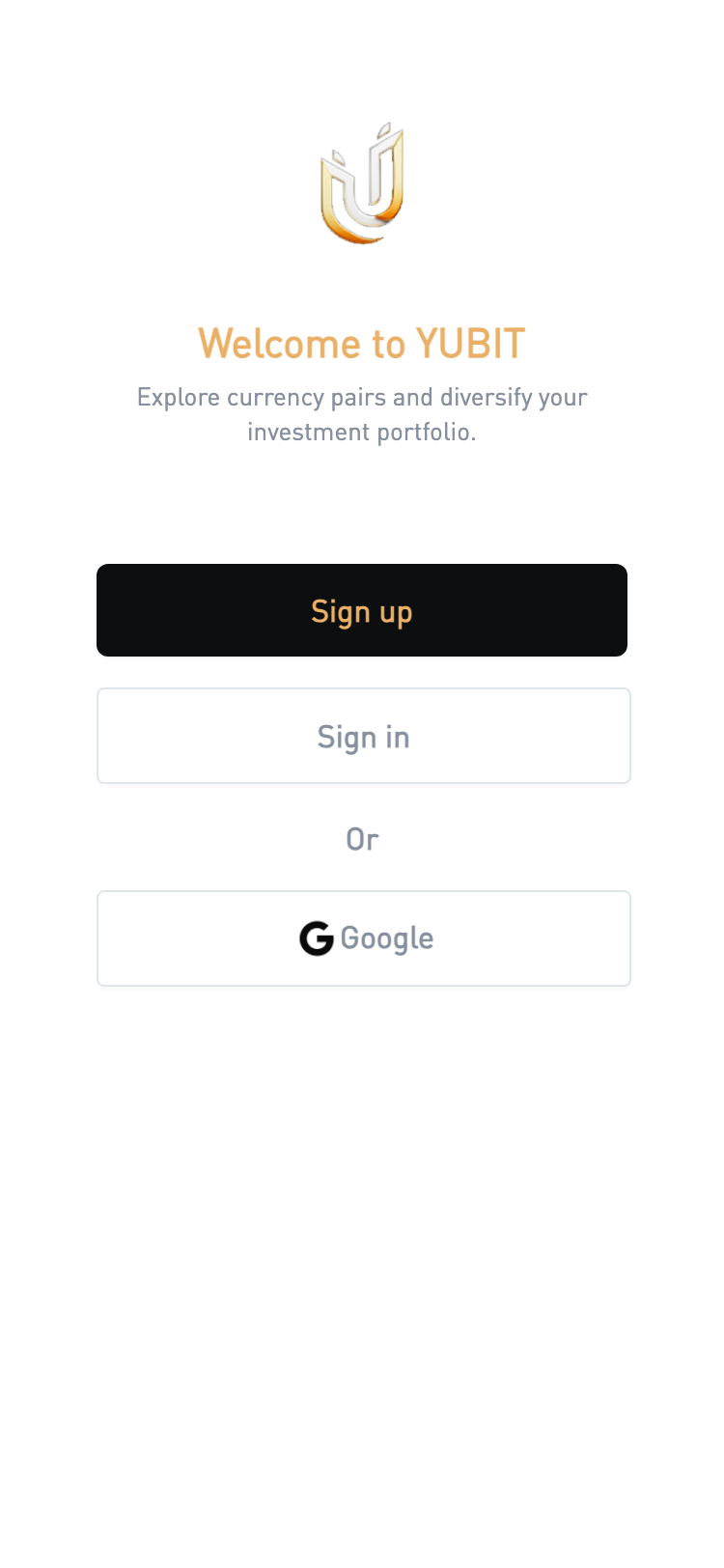This screenshot has width=724, height=1568.
Task: Click the 'Explore currency pairs' subtitle text
Action: [362, 414]
